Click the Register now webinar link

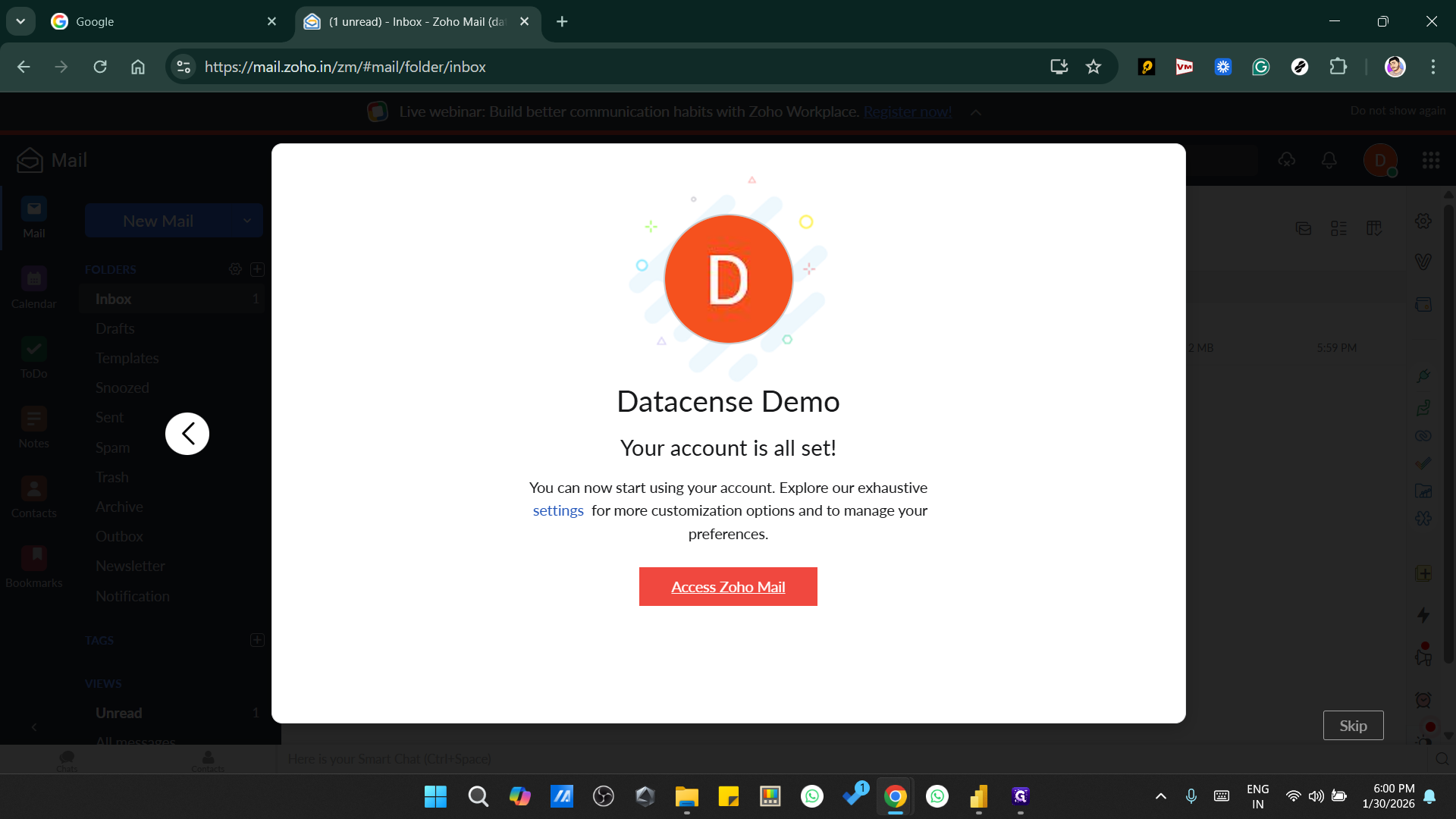pyautogui.click(x=907, y=112)
